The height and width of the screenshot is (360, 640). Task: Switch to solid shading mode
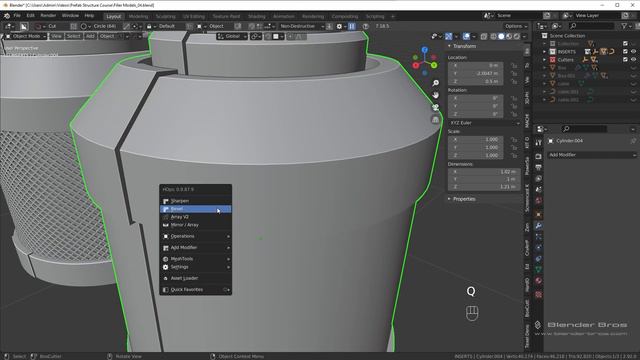click(x=501, y=37)
